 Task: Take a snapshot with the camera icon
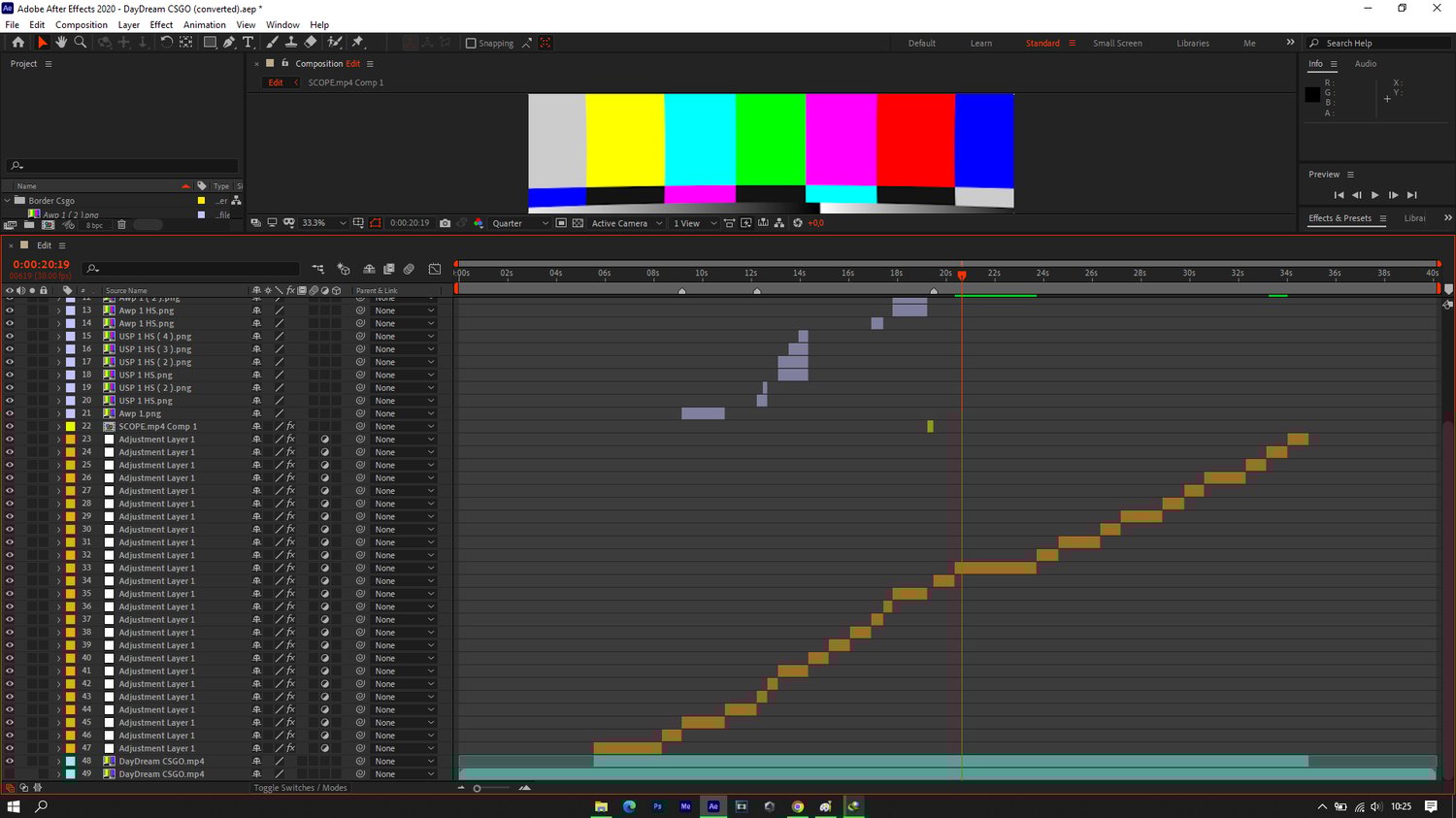tap(445, 223)
